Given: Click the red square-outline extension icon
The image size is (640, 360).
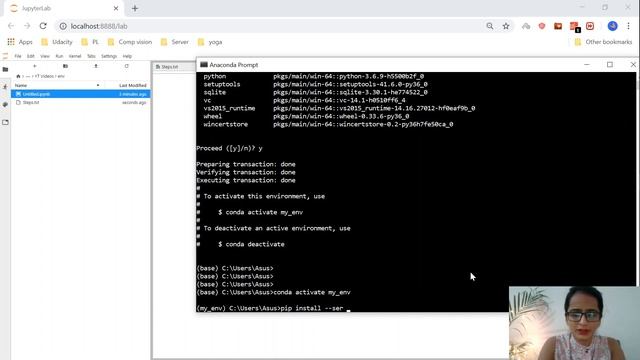Looking at the screenshot, I should pos(590,26).
